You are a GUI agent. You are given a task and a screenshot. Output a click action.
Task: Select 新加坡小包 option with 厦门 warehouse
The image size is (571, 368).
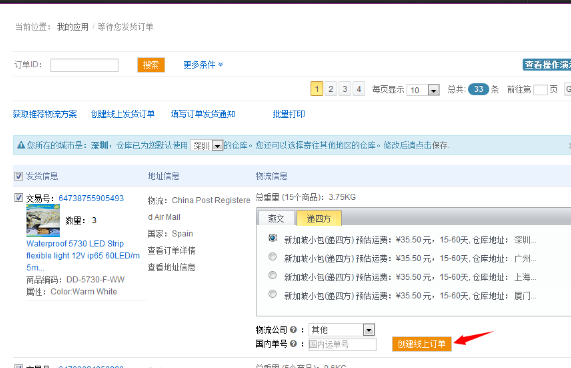tap(272, 294)
